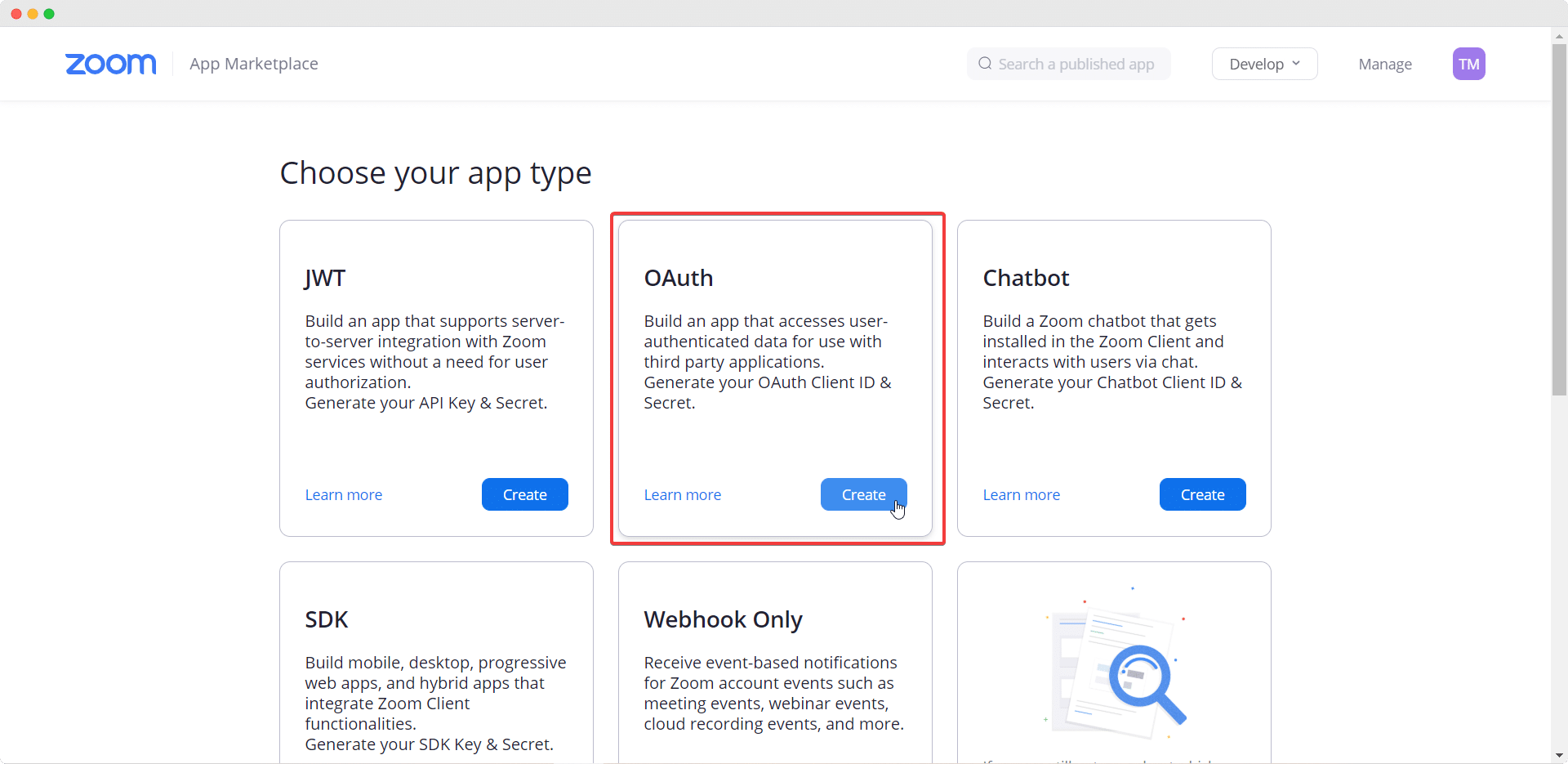
Task: Click the Zoom logo
Action: click(x=110, y=64)
